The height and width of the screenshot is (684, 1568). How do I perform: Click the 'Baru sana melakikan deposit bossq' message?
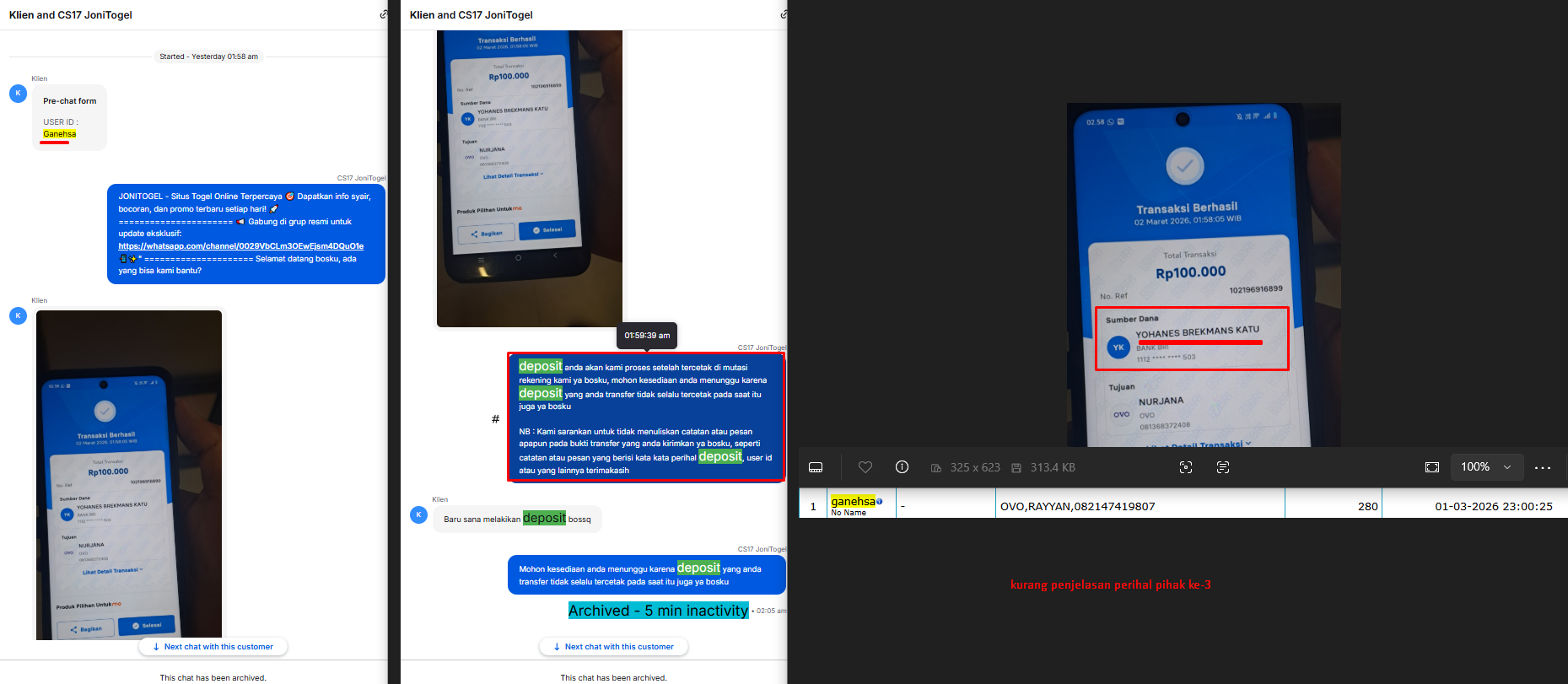[x=517, y=519]
